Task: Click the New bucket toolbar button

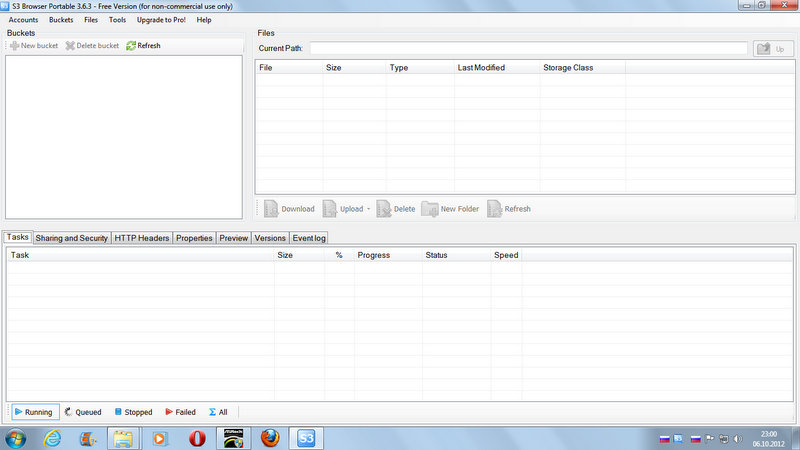Action: point(34,45)
